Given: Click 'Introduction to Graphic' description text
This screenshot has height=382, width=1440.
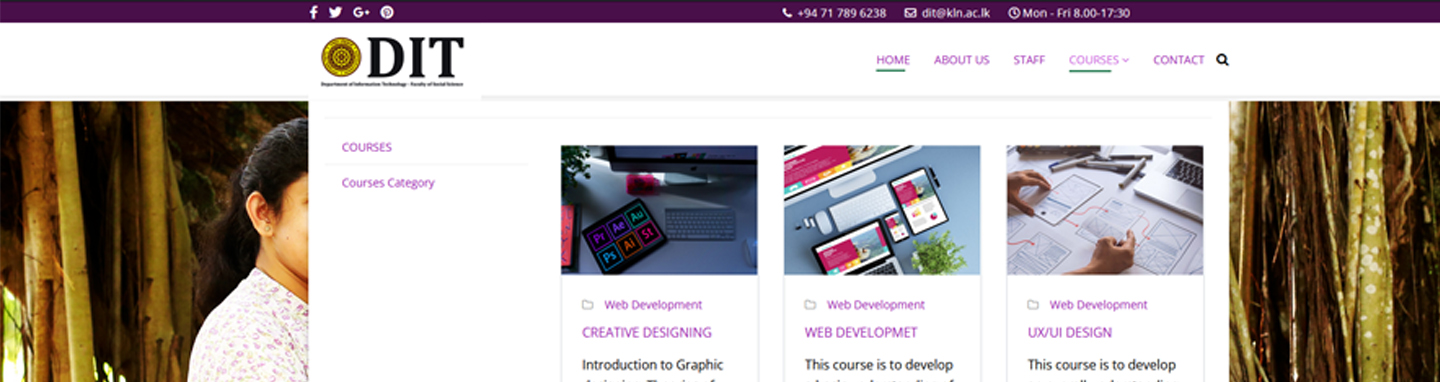Looking at the screenshot, I should point(653,365).
